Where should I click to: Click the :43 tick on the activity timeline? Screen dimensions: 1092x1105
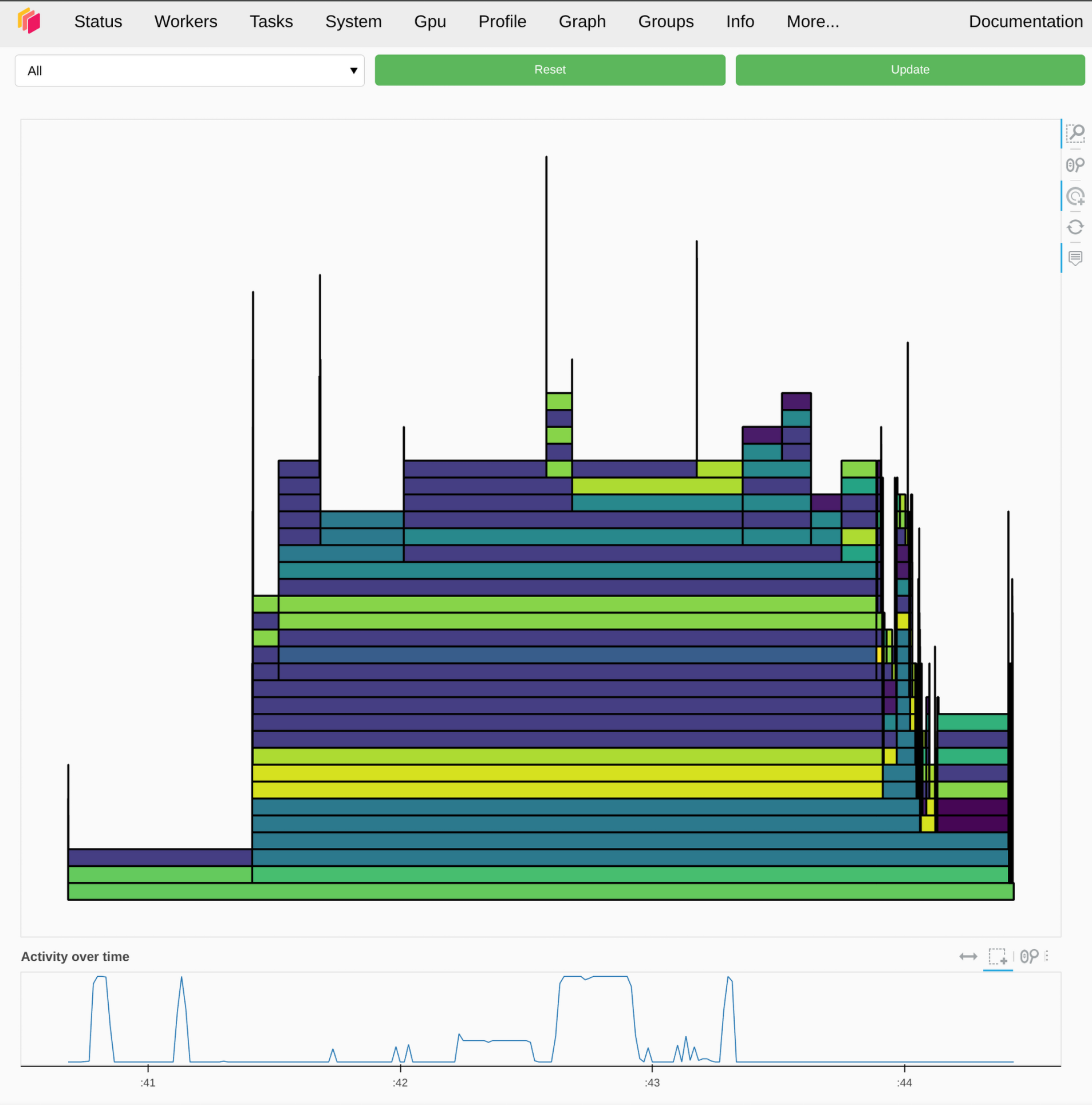(652, 1082)
